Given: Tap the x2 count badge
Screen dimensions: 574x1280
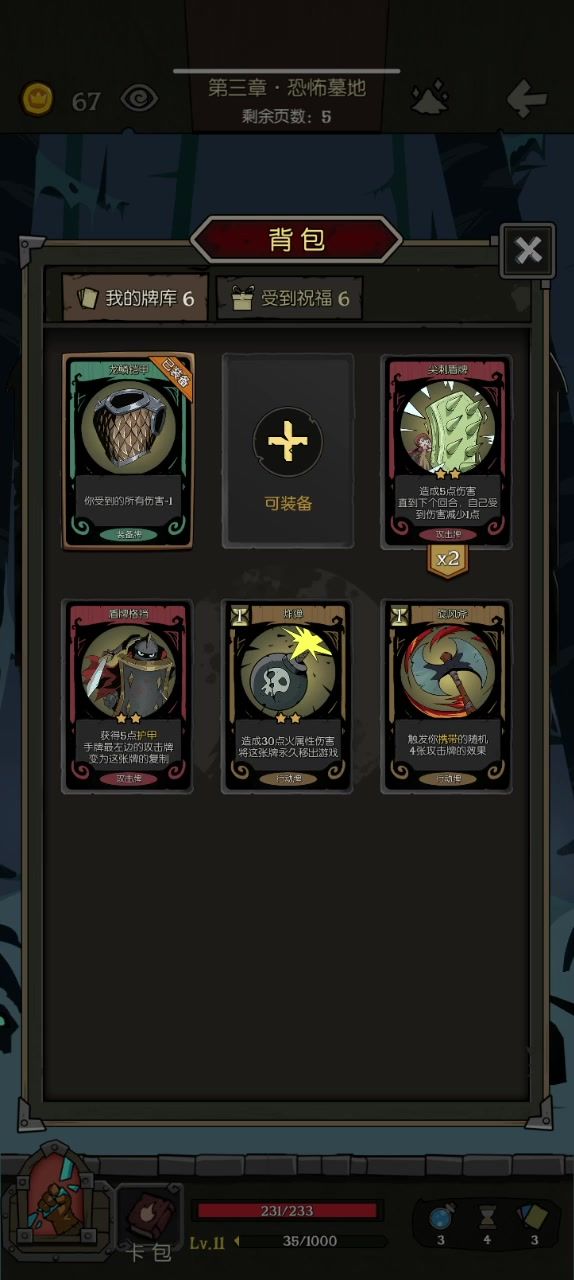Looking at the screenshot, I should click(x=447, y=559).
